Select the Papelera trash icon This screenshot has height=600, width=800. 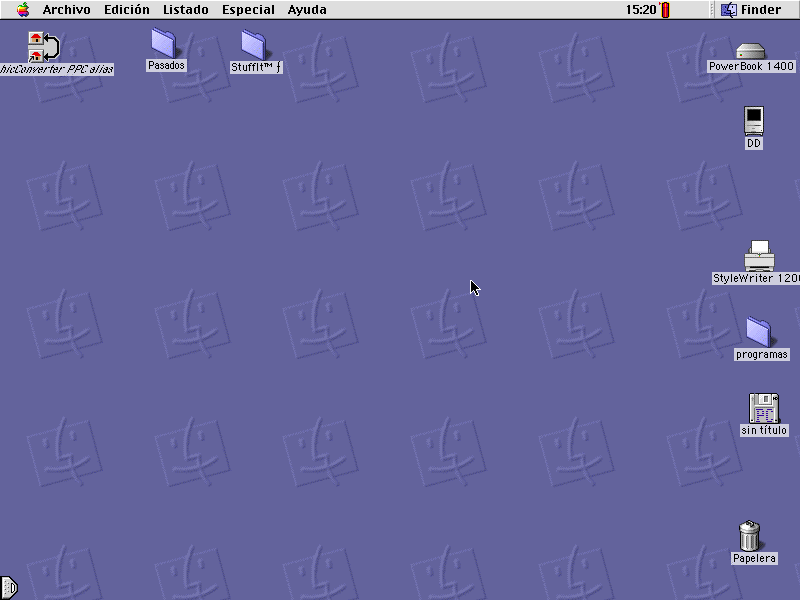[x=749, y=536]
